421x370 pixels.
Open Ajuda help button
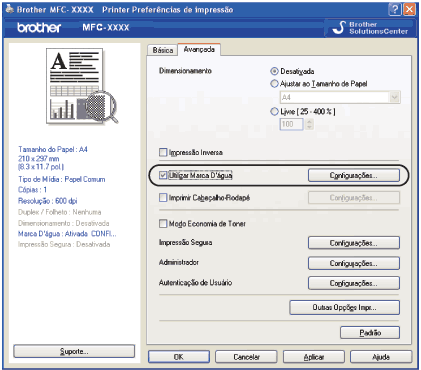pyautogui.click(x=381, y=357)
